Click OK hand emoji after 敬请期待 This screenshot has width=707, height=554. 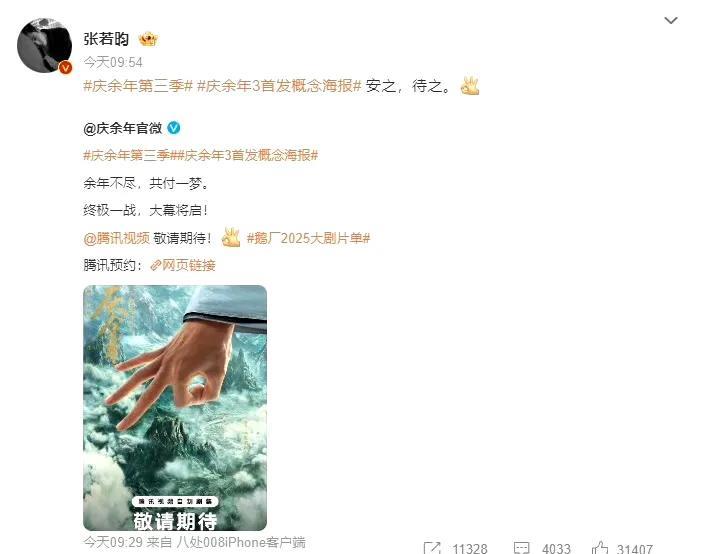click(231, 238)
